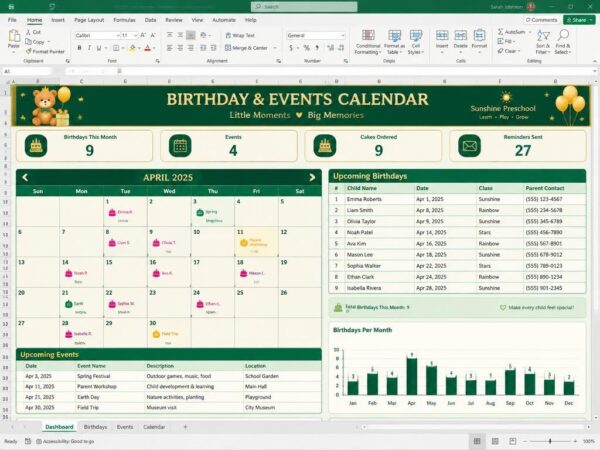The image size is (600, 450).
Task: Toggle italic formatting
Action: click(89, 48)
